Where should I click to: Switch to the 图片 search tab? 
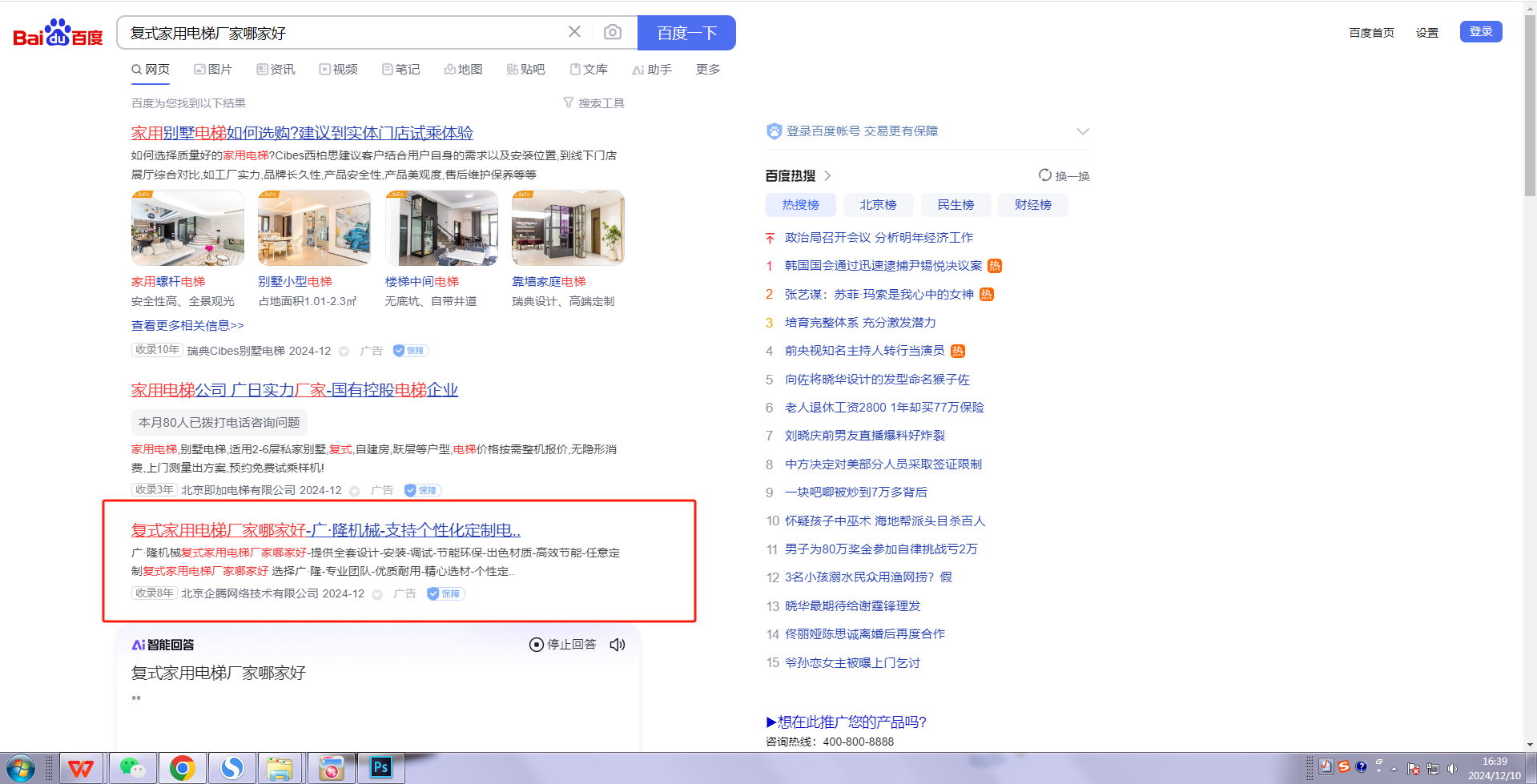pos(213,70)
